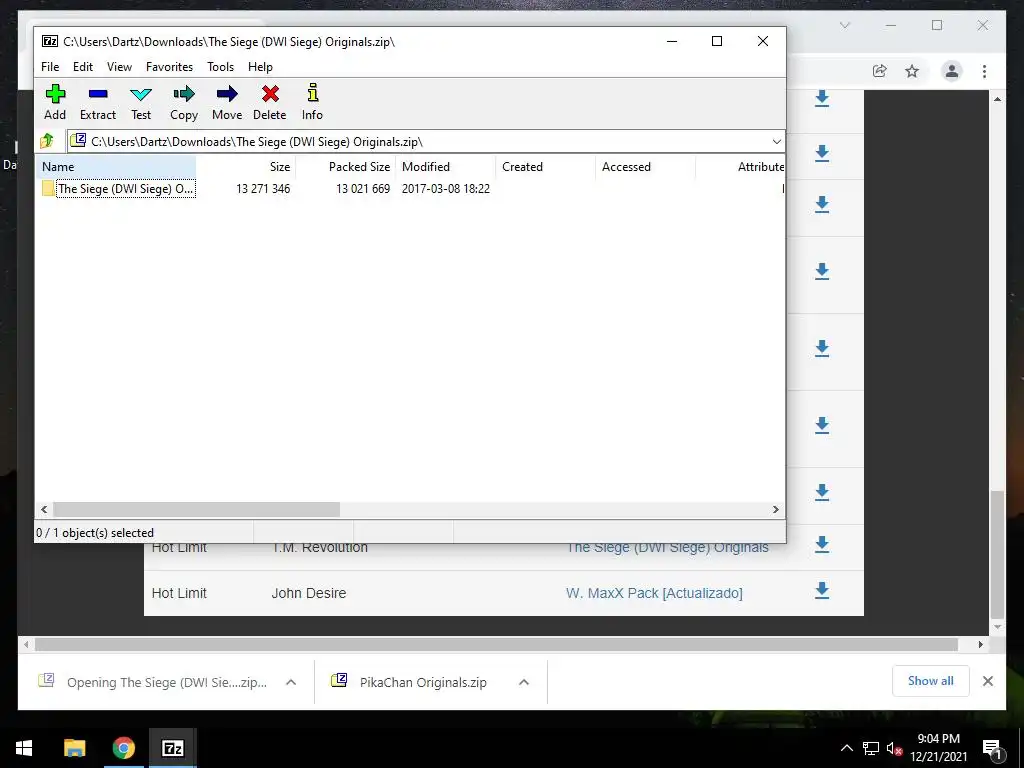Click the John Desire artist cell
The width and height of the screenshot is (1024, 768).
click(309, 593)
